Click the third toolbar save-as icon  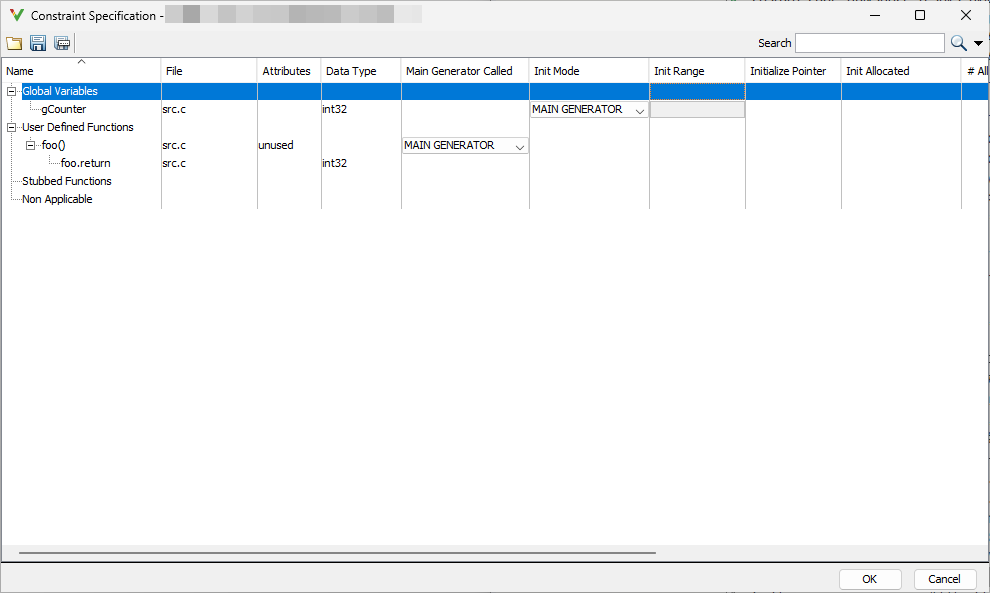click(62, 43)
